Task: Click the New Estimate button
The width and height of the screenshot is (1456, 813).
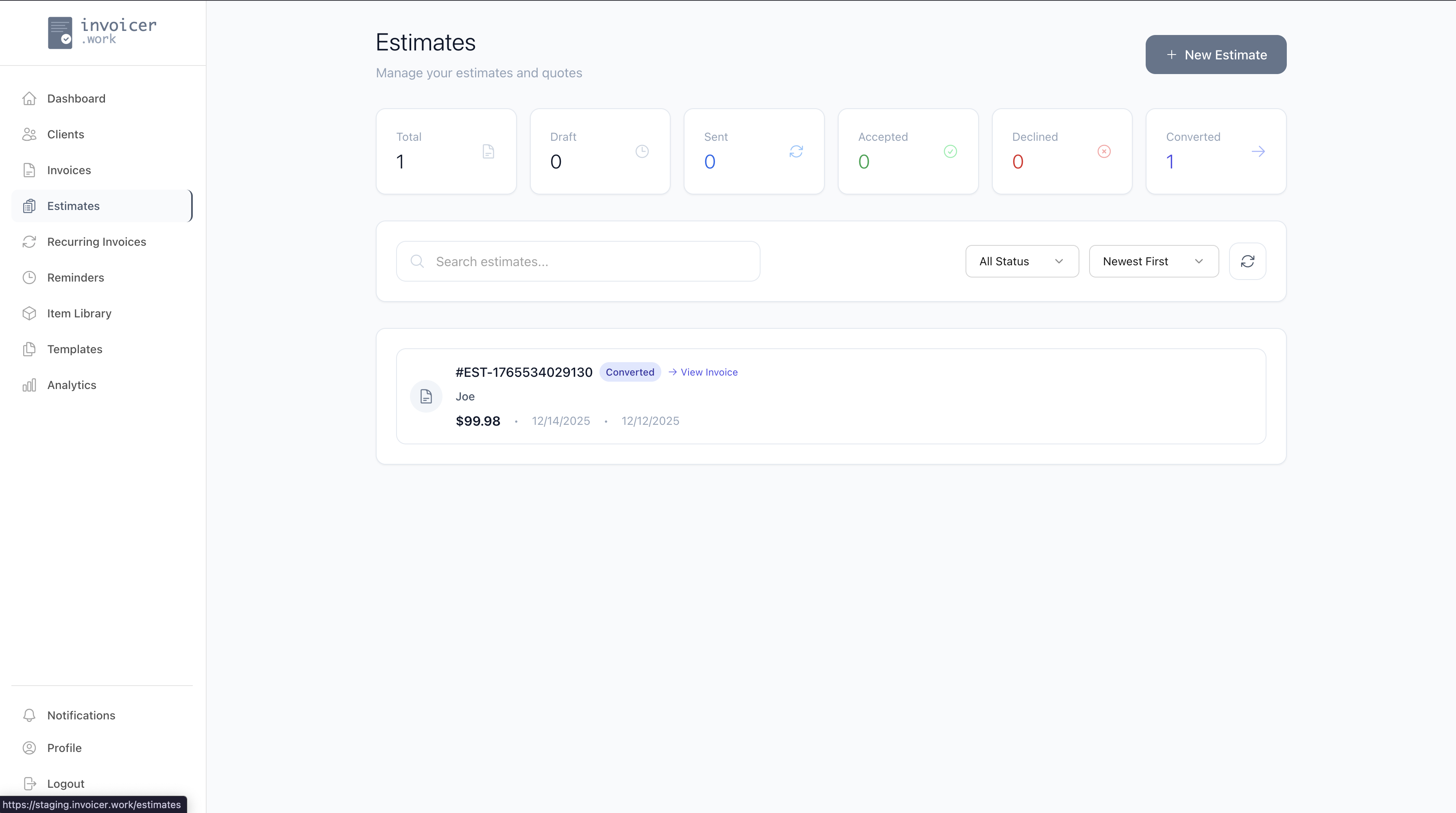Action: [1215, 55]
